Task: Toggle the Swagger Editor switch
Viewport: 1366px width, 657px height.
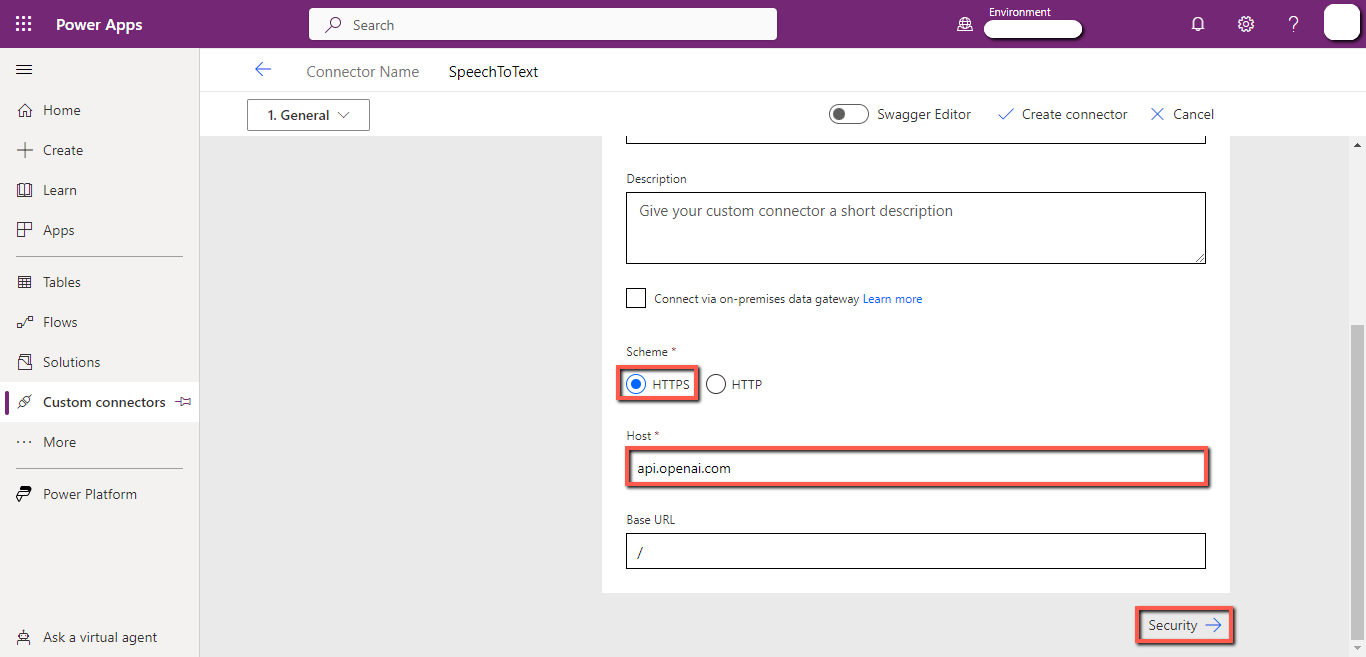Action: (848, 114)
